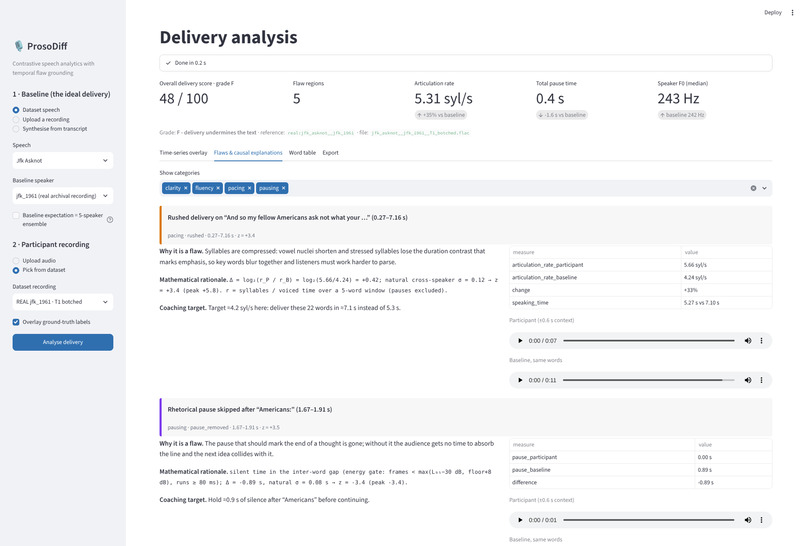Image resolution: width=806 pixels, height=546 pixels.
Task: Select the Upload a recording radio option
Action: [16, 119]
